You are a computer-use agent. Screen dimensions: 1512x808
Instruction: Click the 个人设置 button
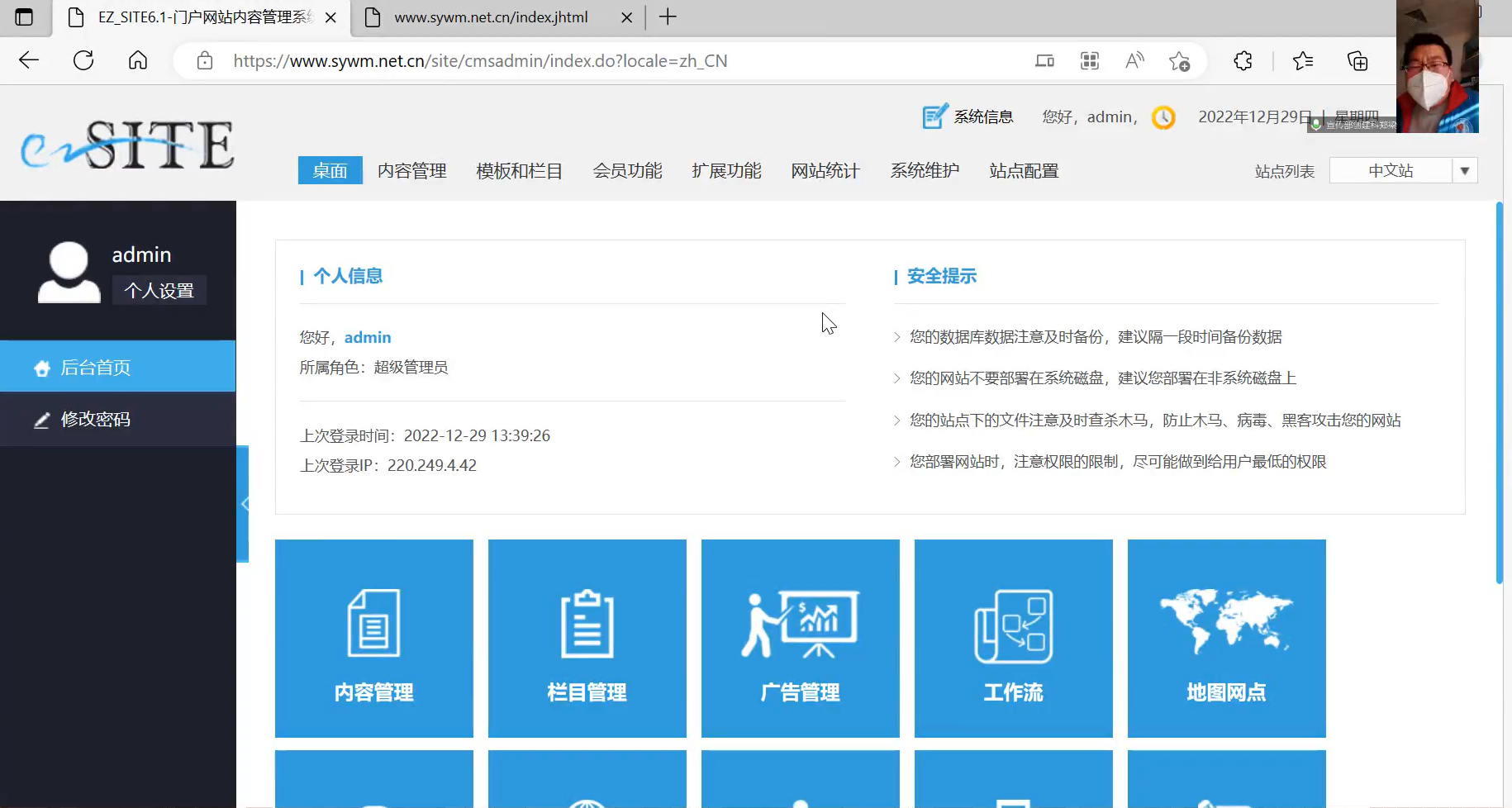point(159,291)
